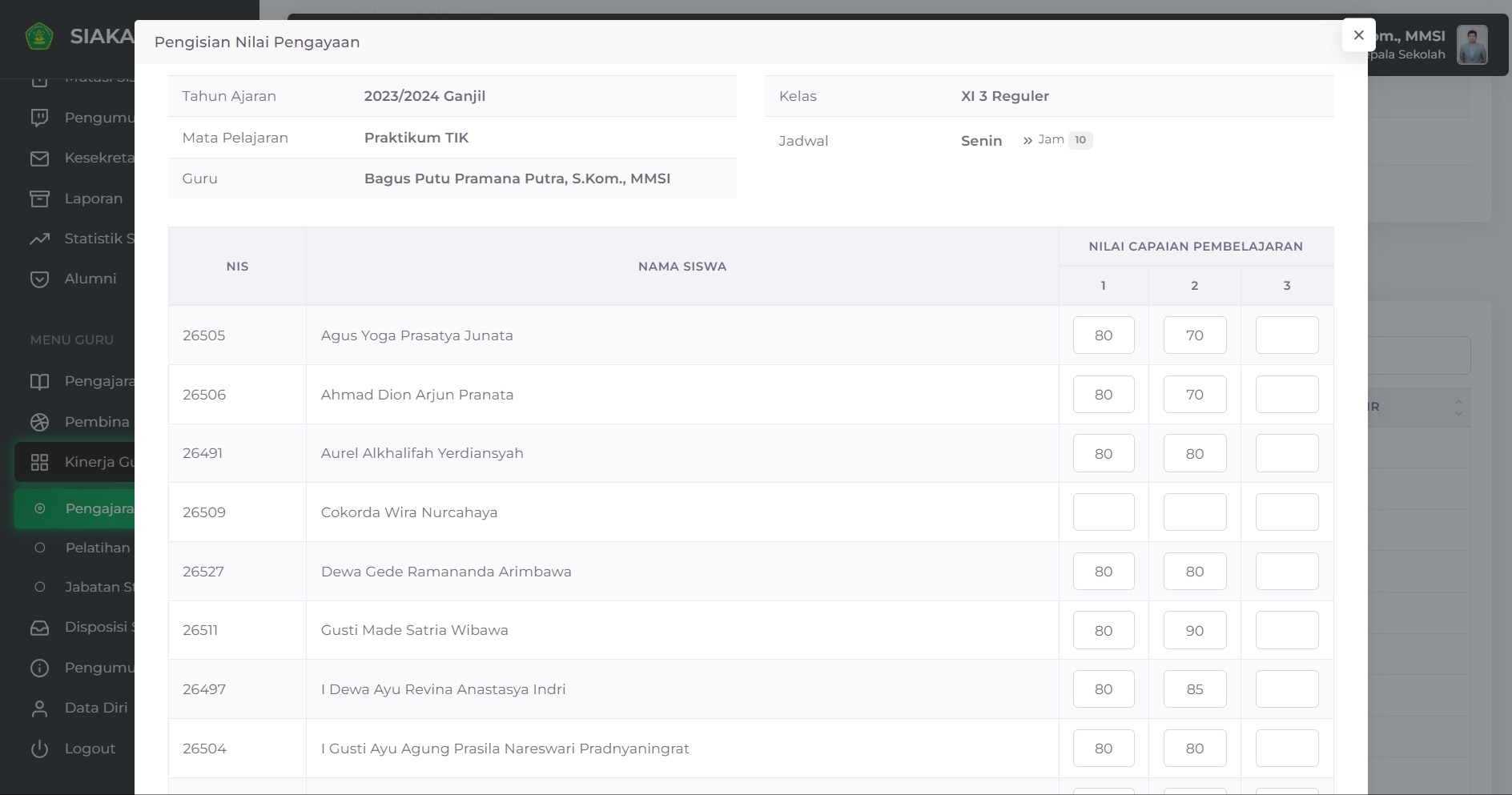Click empty value 3 field for Cokorda Wira Nurcahaya
The height and width of the screenshot is (795, 1512).
pos(1287,512)
